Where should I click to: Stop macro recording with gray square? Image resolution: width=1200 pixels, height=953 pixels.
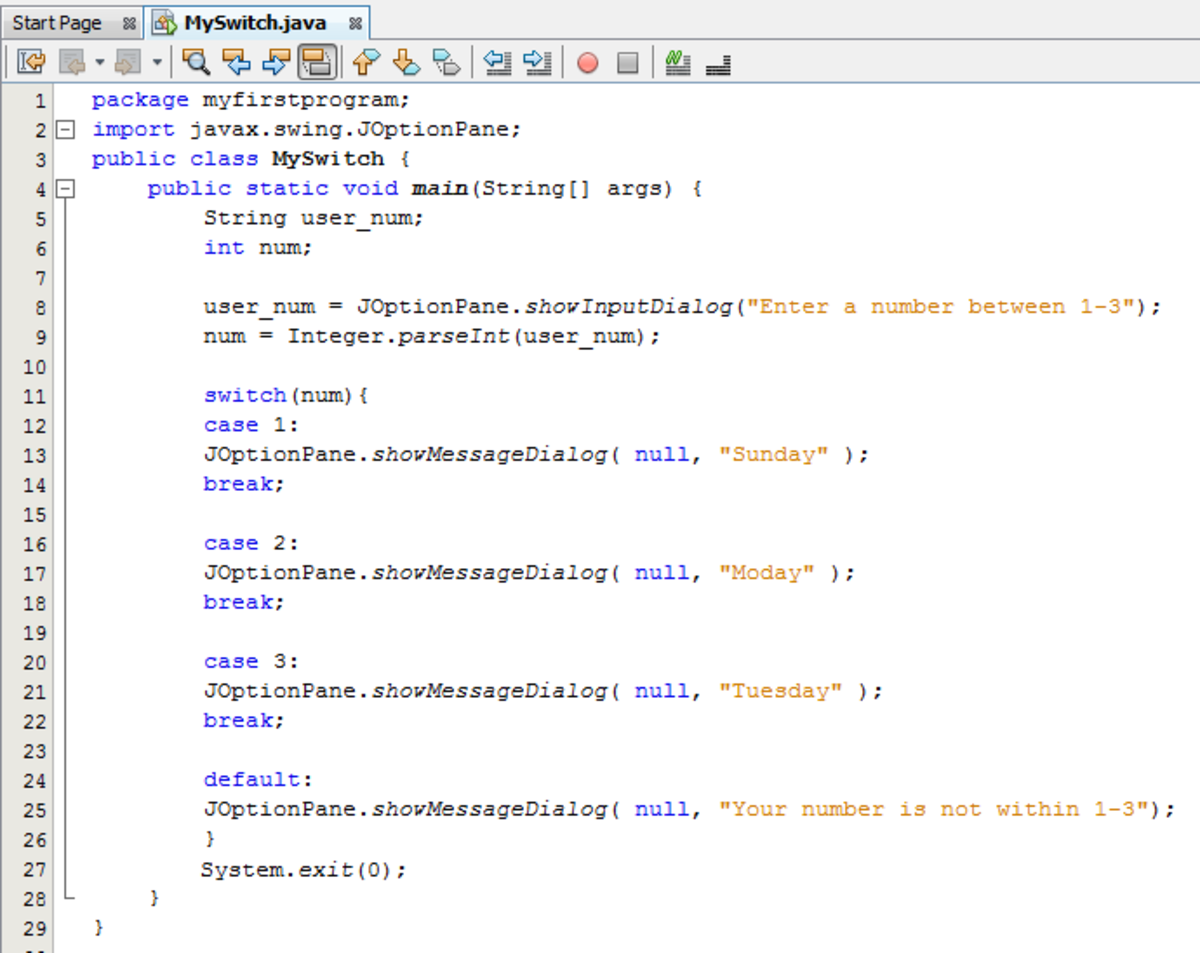point(627,63)
